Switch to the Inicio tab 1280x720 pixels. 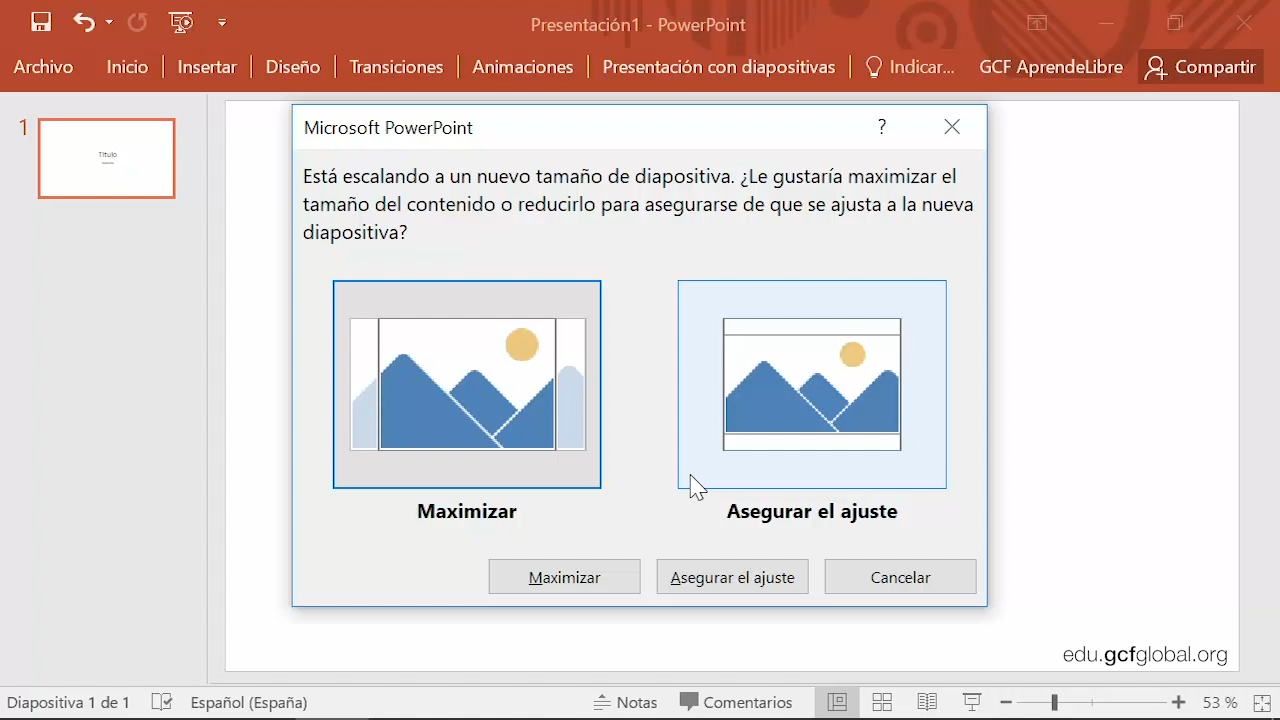[127, 67]
